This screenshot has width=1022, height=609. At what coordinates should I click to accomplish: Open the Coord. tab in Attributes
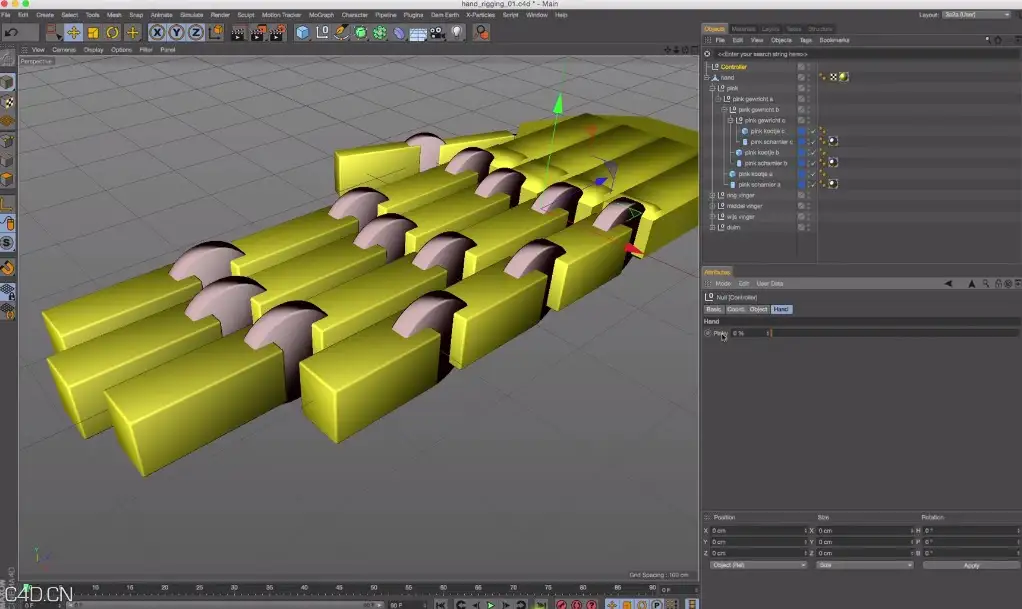(x=735, y=309)
